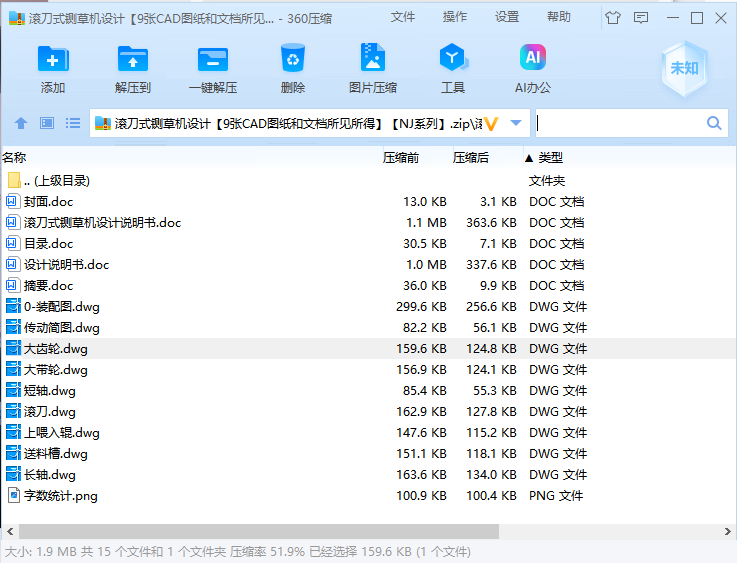The width and height of the screenshot is (737, 563).
Task: Switch to large icon view mode
Action: pos(47,123)
